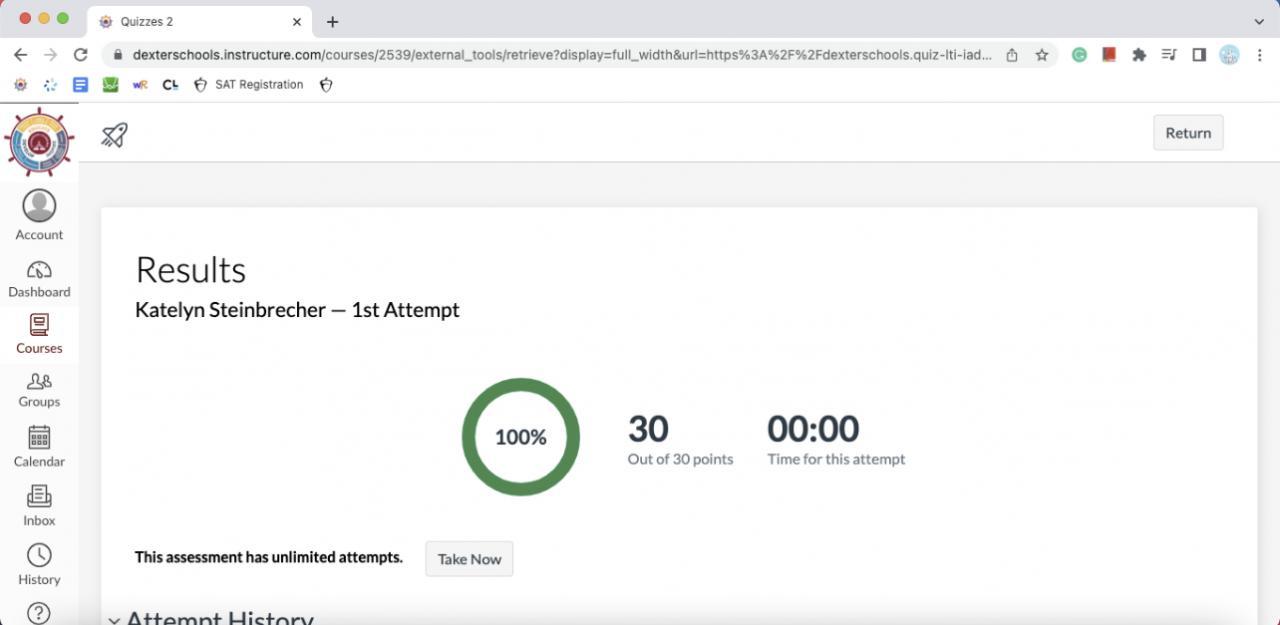Open Groups from the sidebar

pyautogui.click(x=39, y=389)
